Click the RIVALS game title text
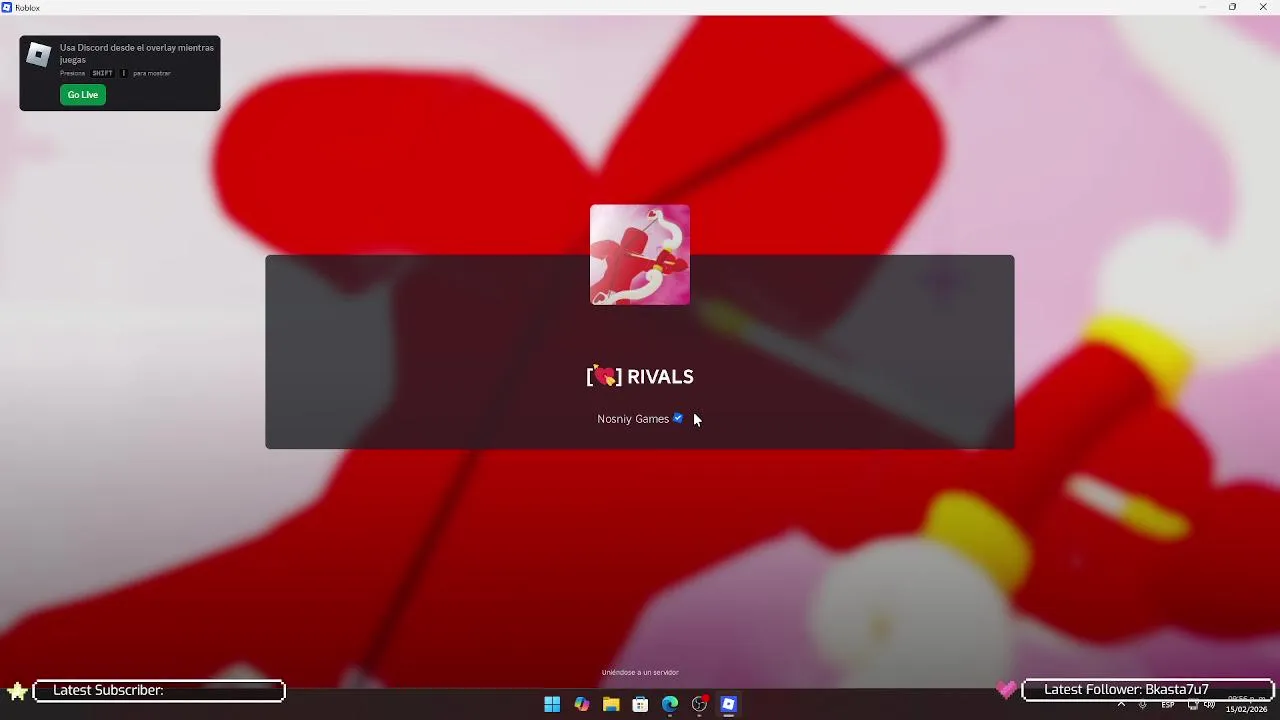1280x720 pixels. tap(640, 377)
